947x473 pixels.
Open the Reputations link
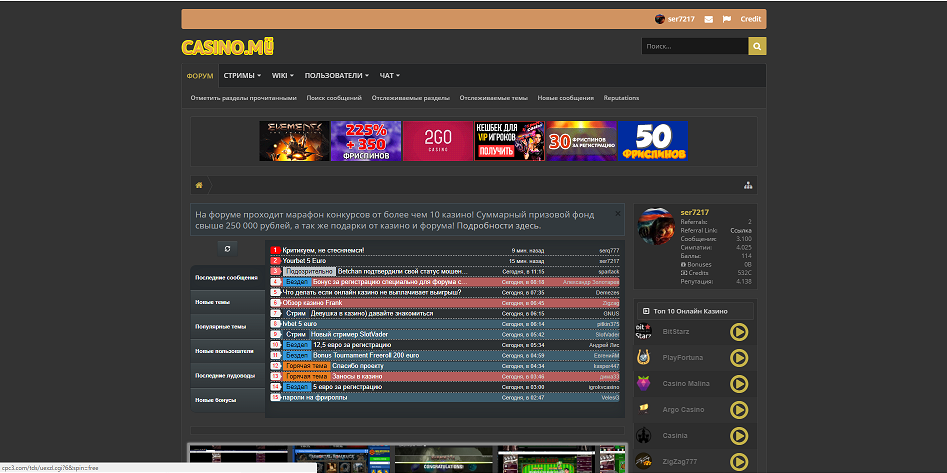[x=621, y=98]
